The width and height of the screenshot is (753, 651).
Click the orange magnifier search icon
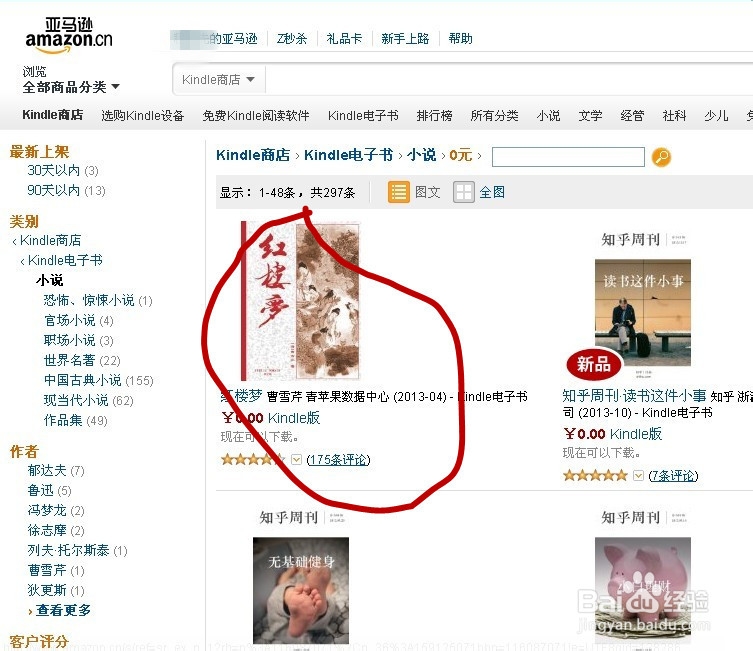[x=661, y=157]
